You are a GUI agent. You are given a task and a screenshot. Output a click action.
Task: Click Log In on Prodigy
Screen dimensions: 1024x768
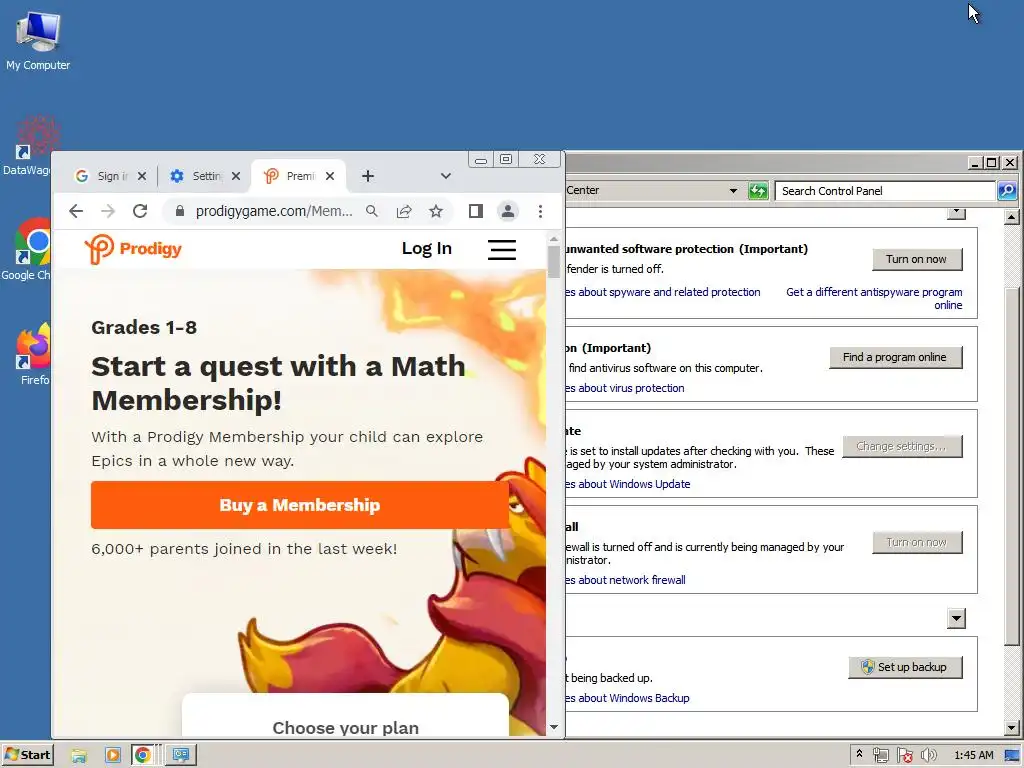pos(426,248)
